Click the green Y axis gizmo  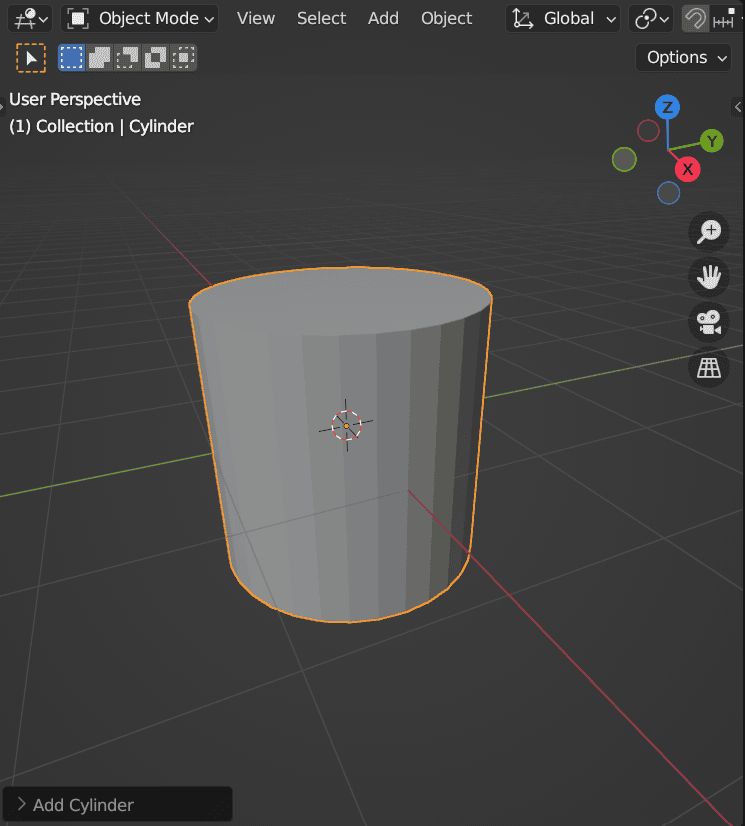(712, 141)
